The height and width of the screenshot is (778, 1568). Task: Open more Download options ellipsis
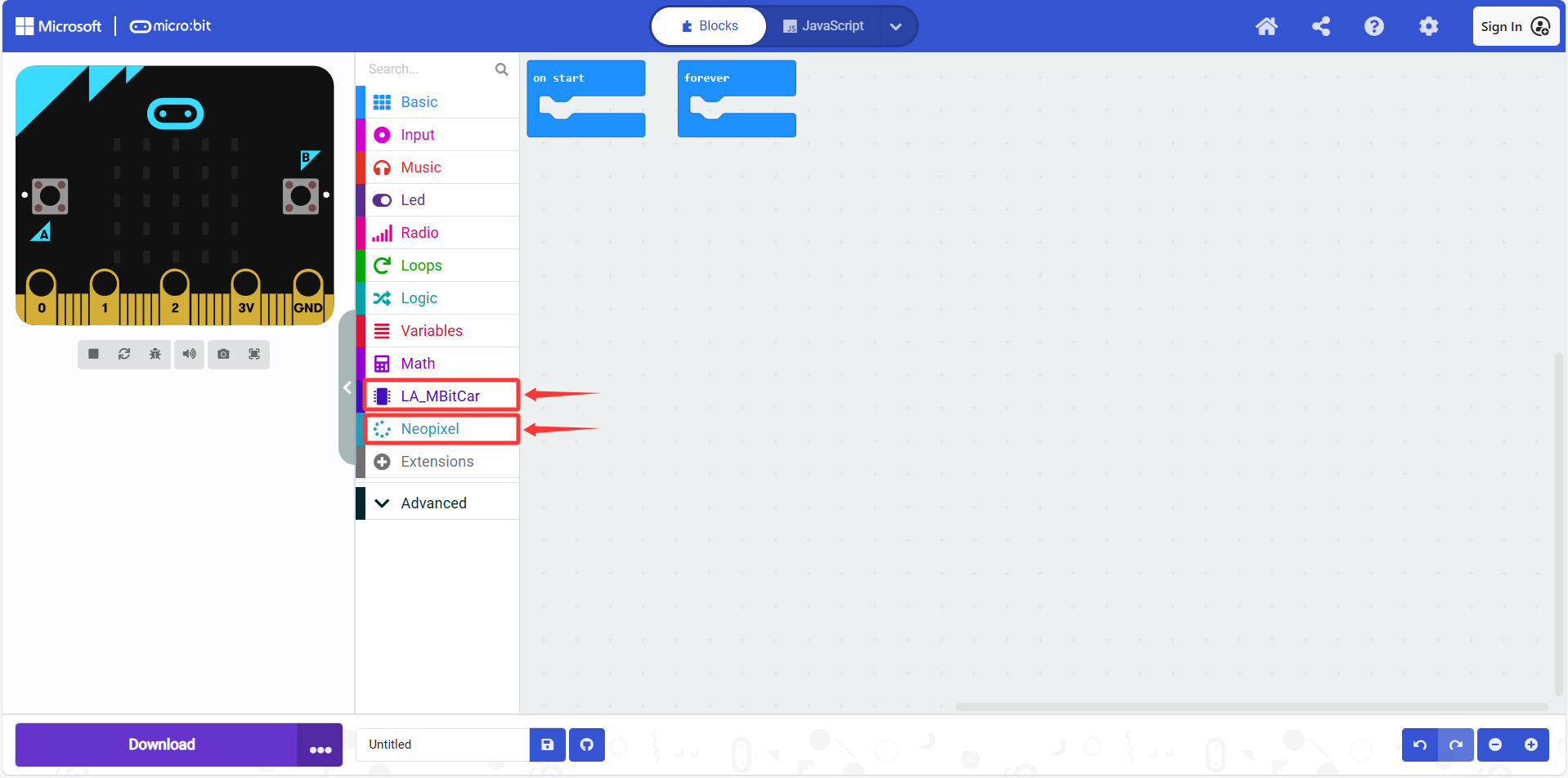tap(320, 744)
